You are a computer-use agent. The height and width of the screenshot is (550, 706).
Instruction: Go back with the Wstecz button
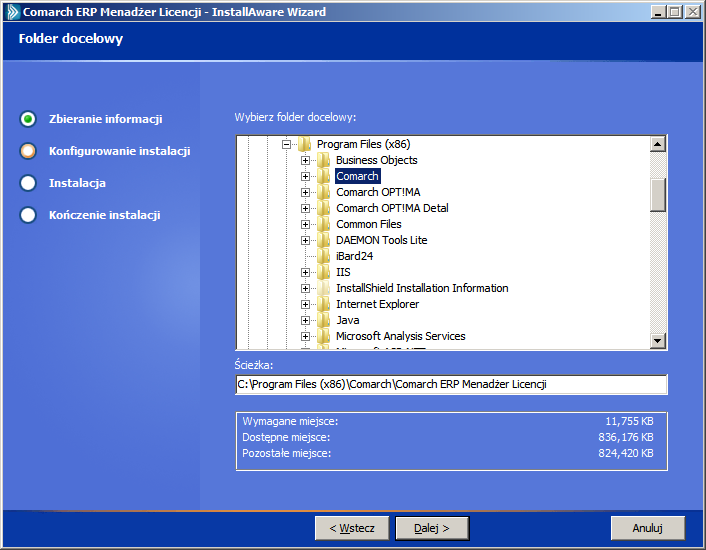click(352, 528)
